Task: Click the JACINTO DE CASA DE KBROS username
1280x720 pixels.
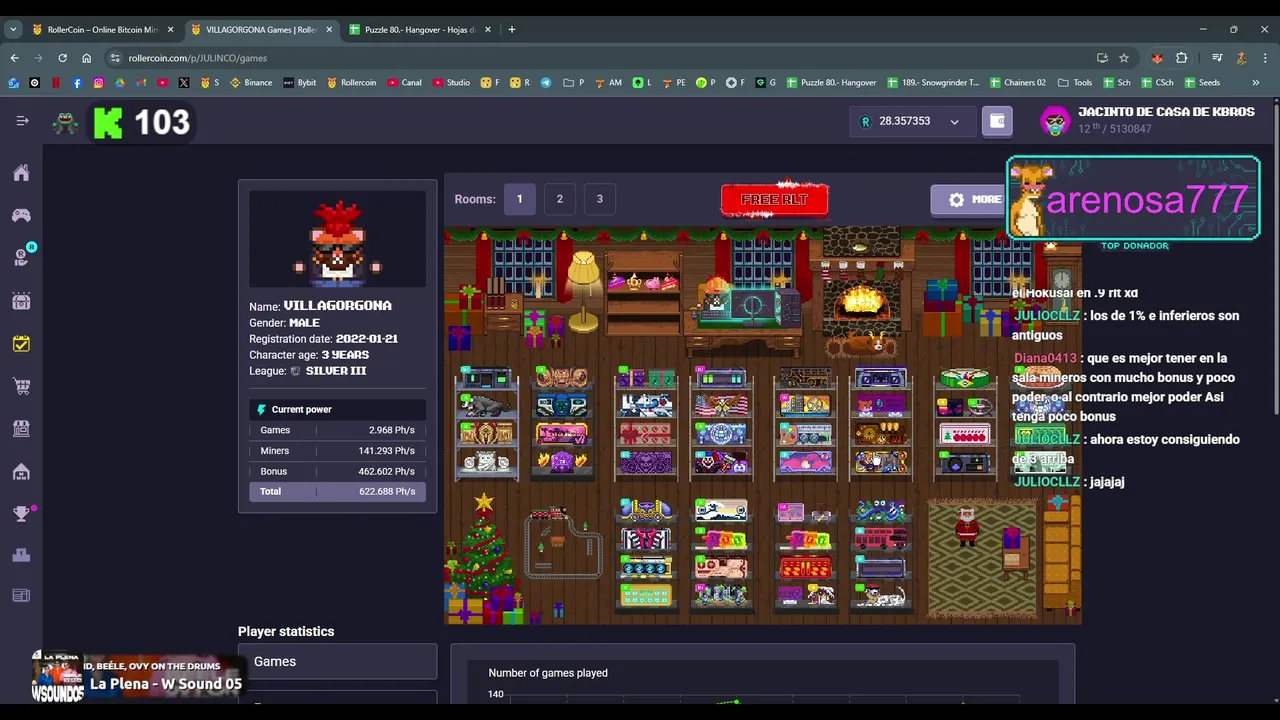Action: tap(1166, 112)
